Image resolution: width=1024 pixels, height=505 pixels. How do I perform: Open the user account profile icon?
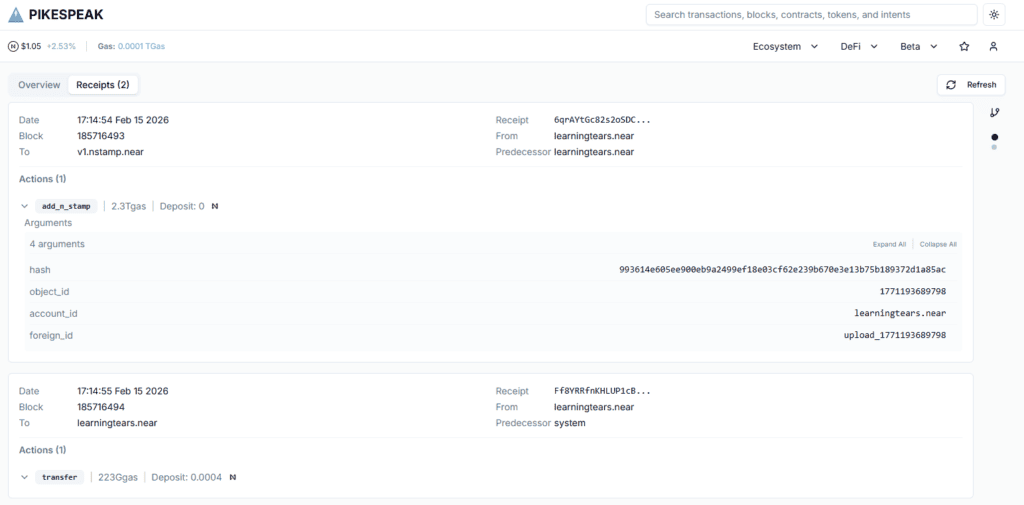(993, 46)
